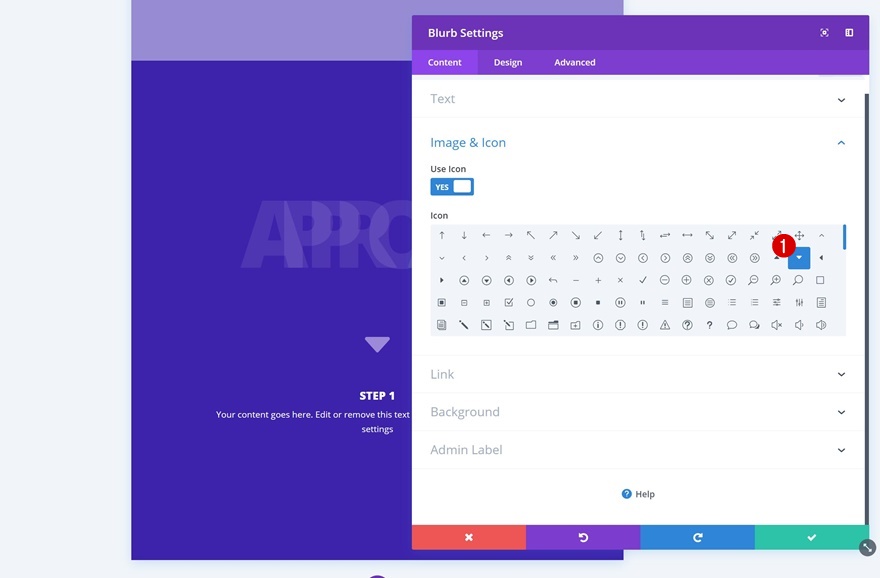Select the zoom-in magnifier icon
The image size is (880, 578).
(x=776, y=280)
